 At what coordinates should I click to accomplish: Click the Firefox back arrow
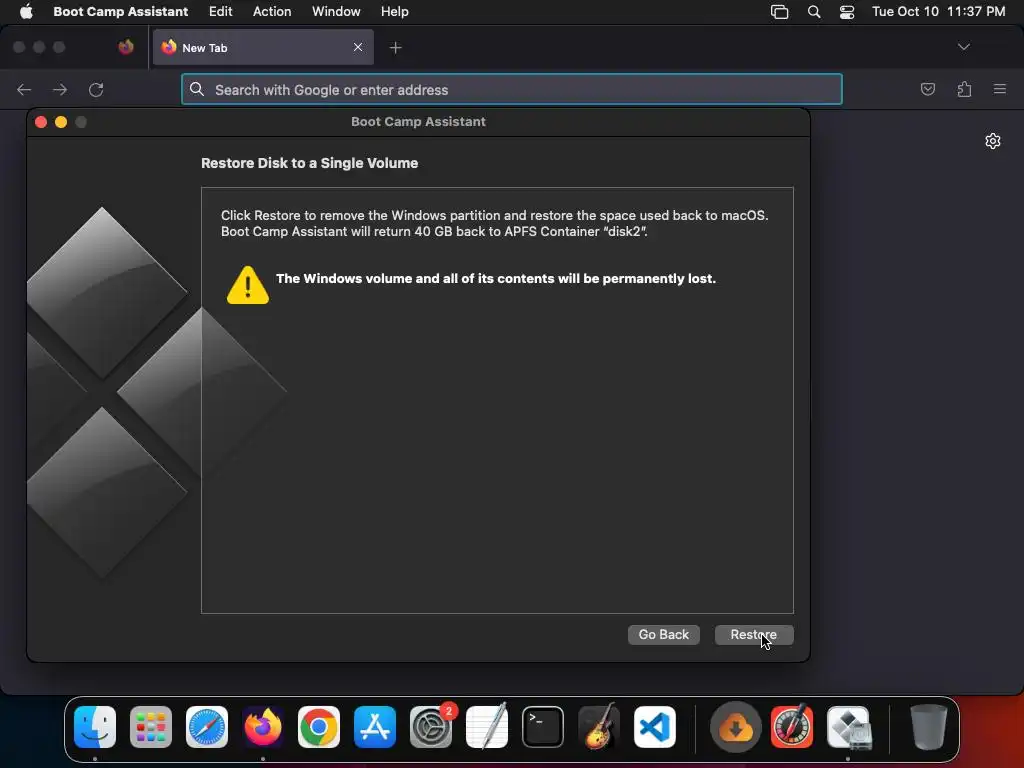pos(24,89)
